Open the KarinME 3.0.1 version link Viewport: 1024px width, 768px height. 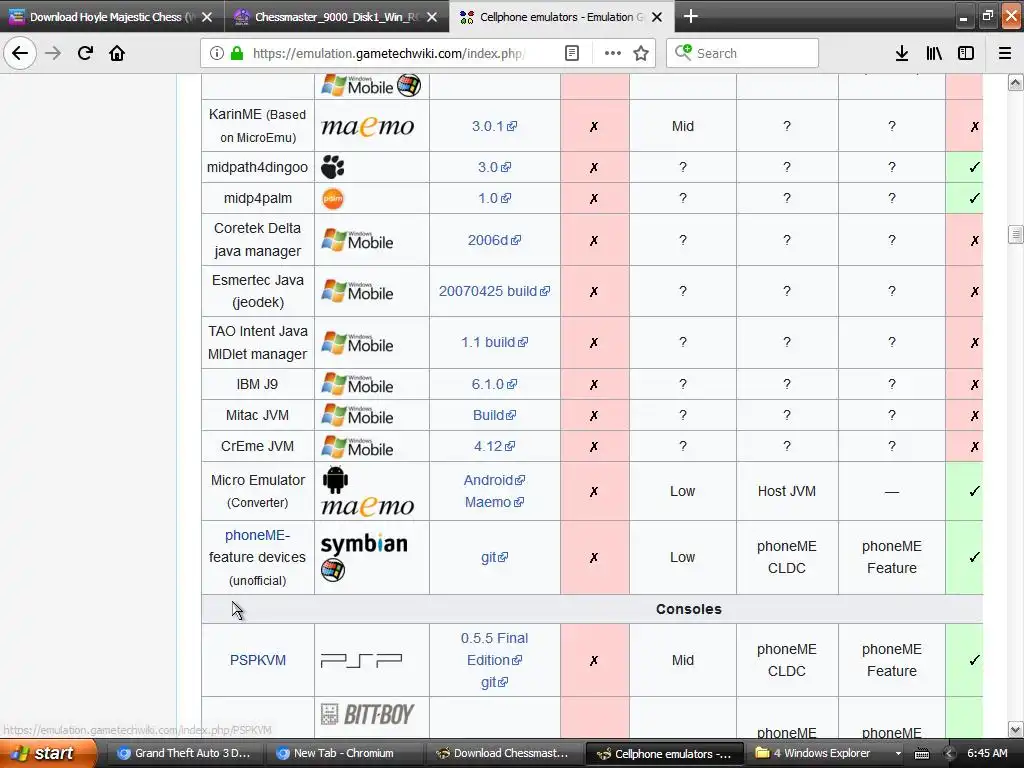[494, 126]
